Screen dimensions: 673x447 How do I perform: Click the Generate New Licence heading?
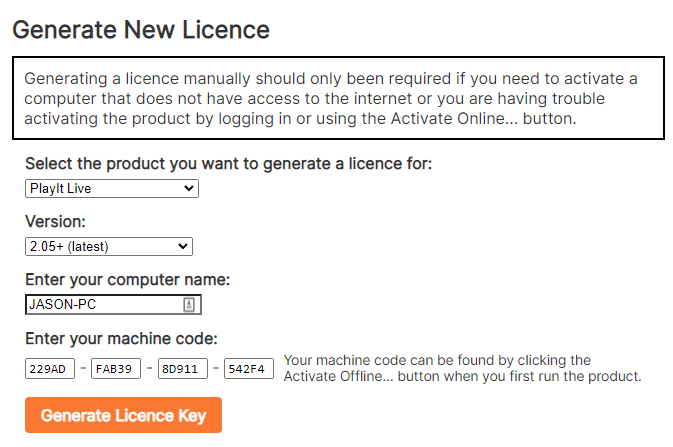click(x=141, y=29)
